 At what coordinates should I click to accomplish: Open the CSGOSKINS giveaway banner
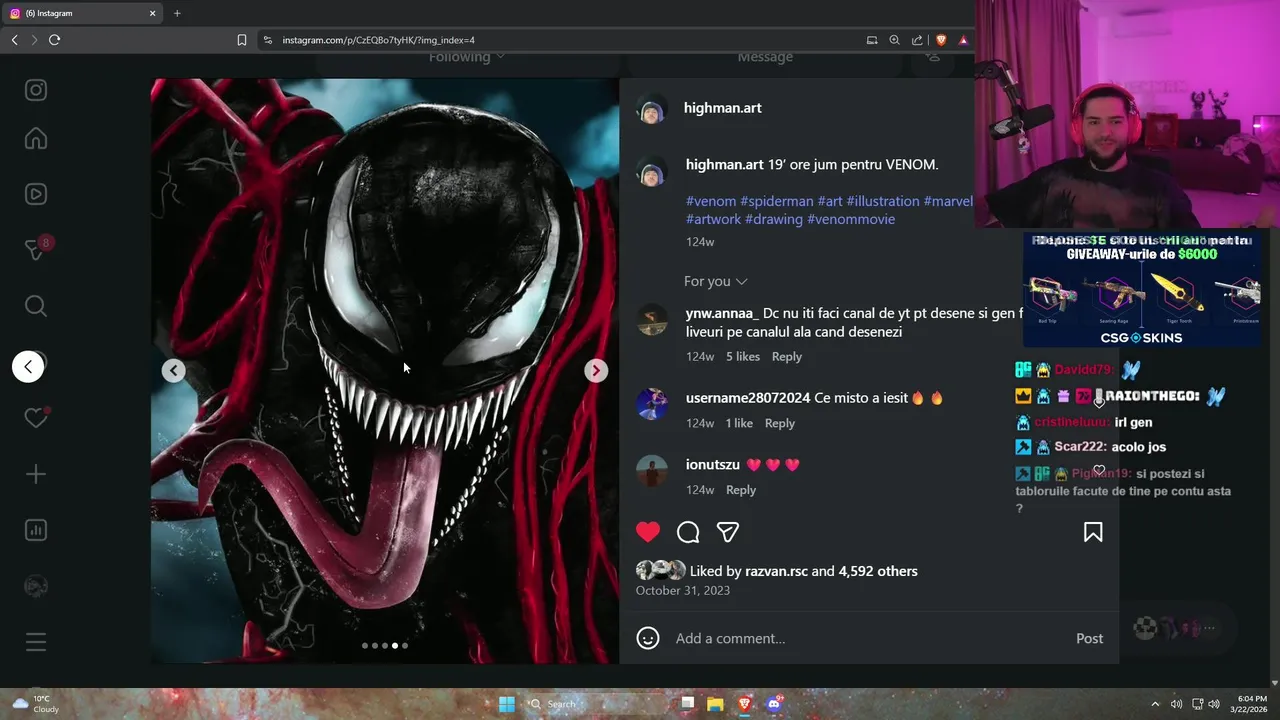[1141, 290]
